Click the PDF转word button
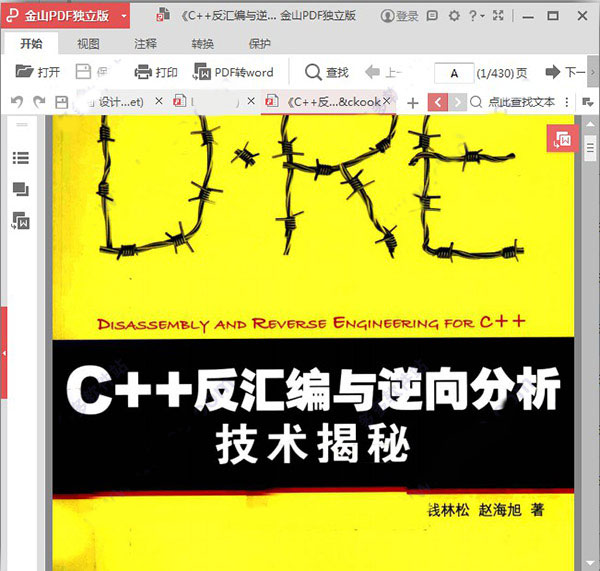 [x=233, y=72]
